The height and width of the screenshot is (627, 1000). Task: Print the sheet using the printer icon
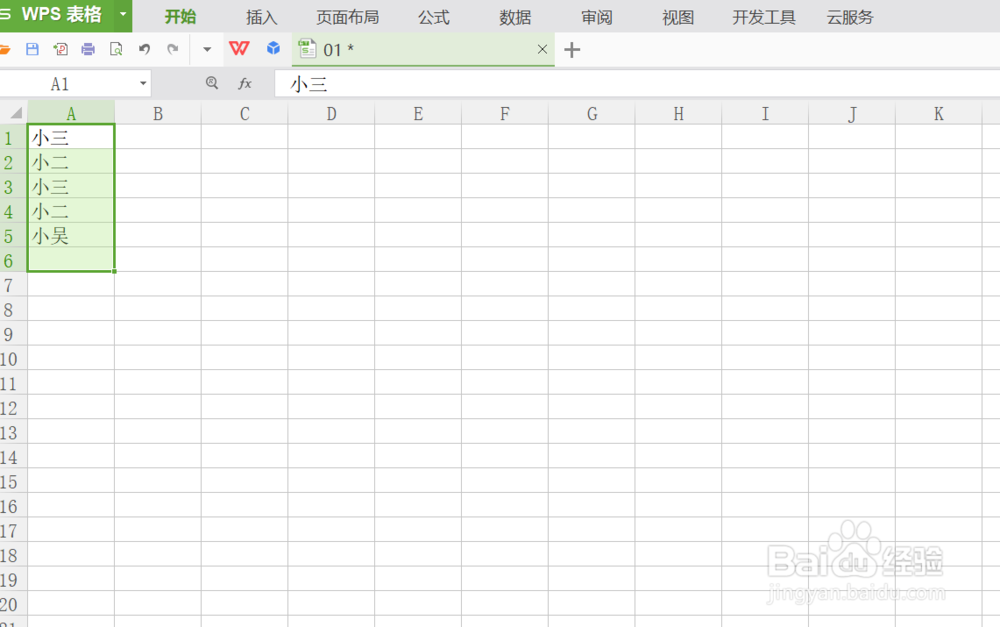88,49
